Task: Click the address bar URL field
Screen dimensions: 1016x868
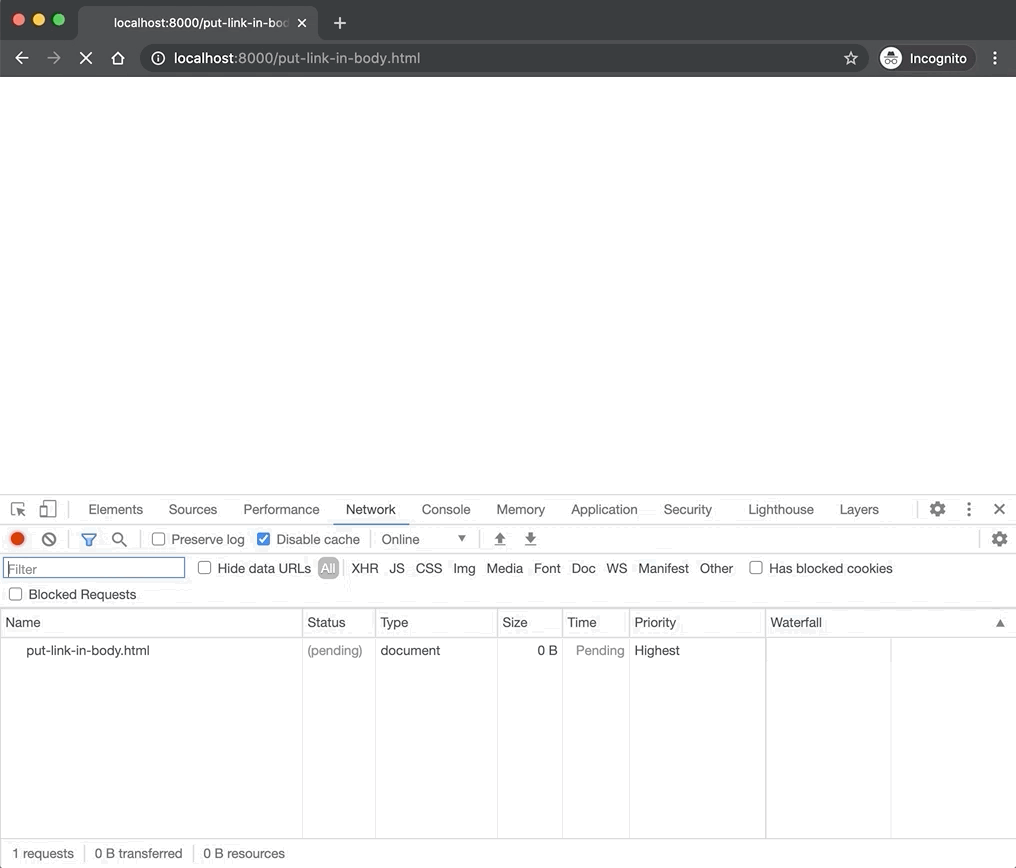Action: (505, 58)
